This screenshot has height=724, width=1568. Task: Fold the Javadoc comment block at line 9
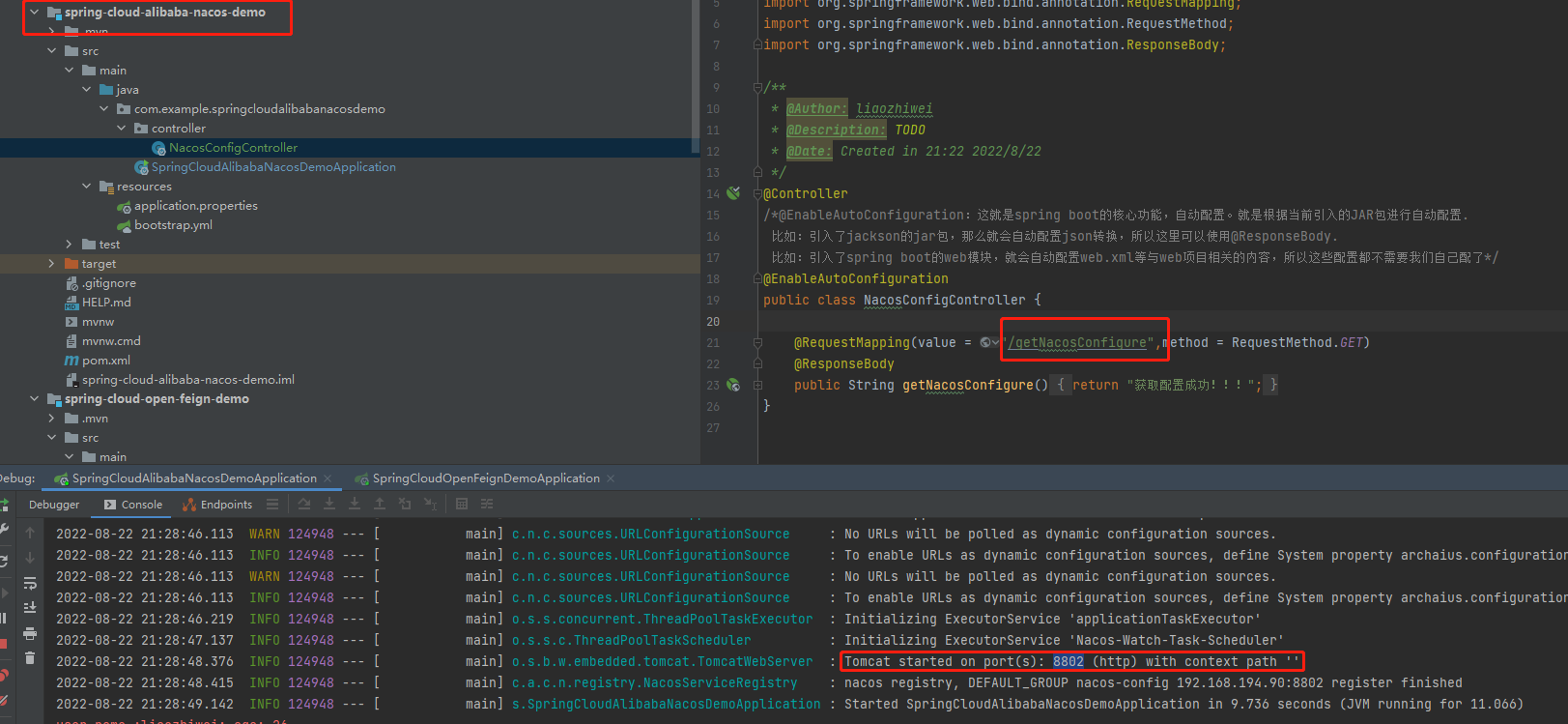[757, 87]
